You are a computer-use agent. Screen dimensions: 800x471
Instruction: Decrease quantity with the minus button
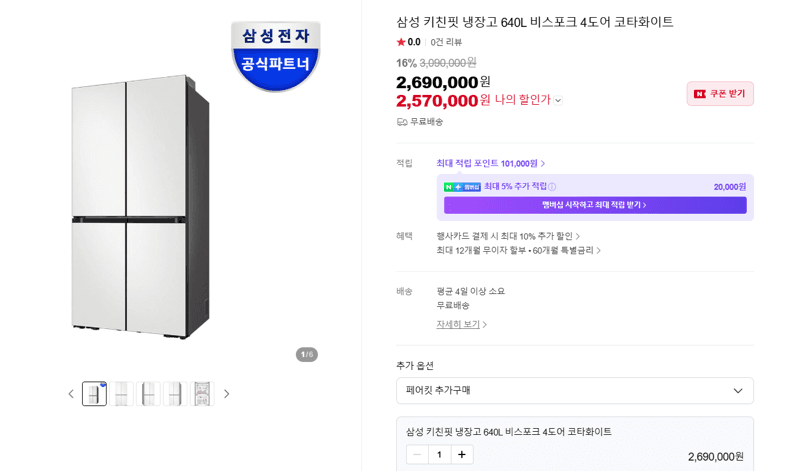coord(417,455)
